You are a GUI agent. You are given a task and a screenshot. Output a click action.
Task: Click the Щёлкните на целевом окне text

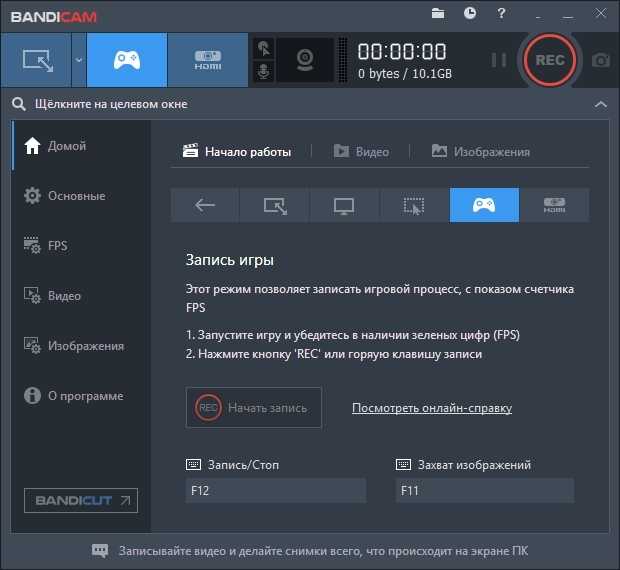(111, 104)
